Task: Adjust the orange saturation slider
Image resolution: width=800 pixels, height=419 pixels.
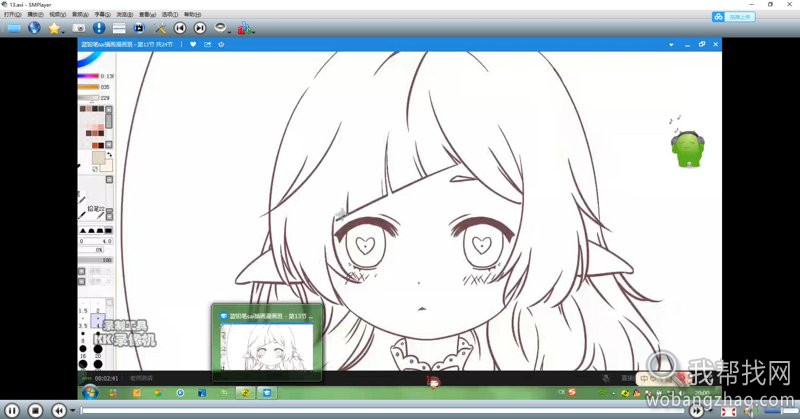Action: tap(88, 87)
